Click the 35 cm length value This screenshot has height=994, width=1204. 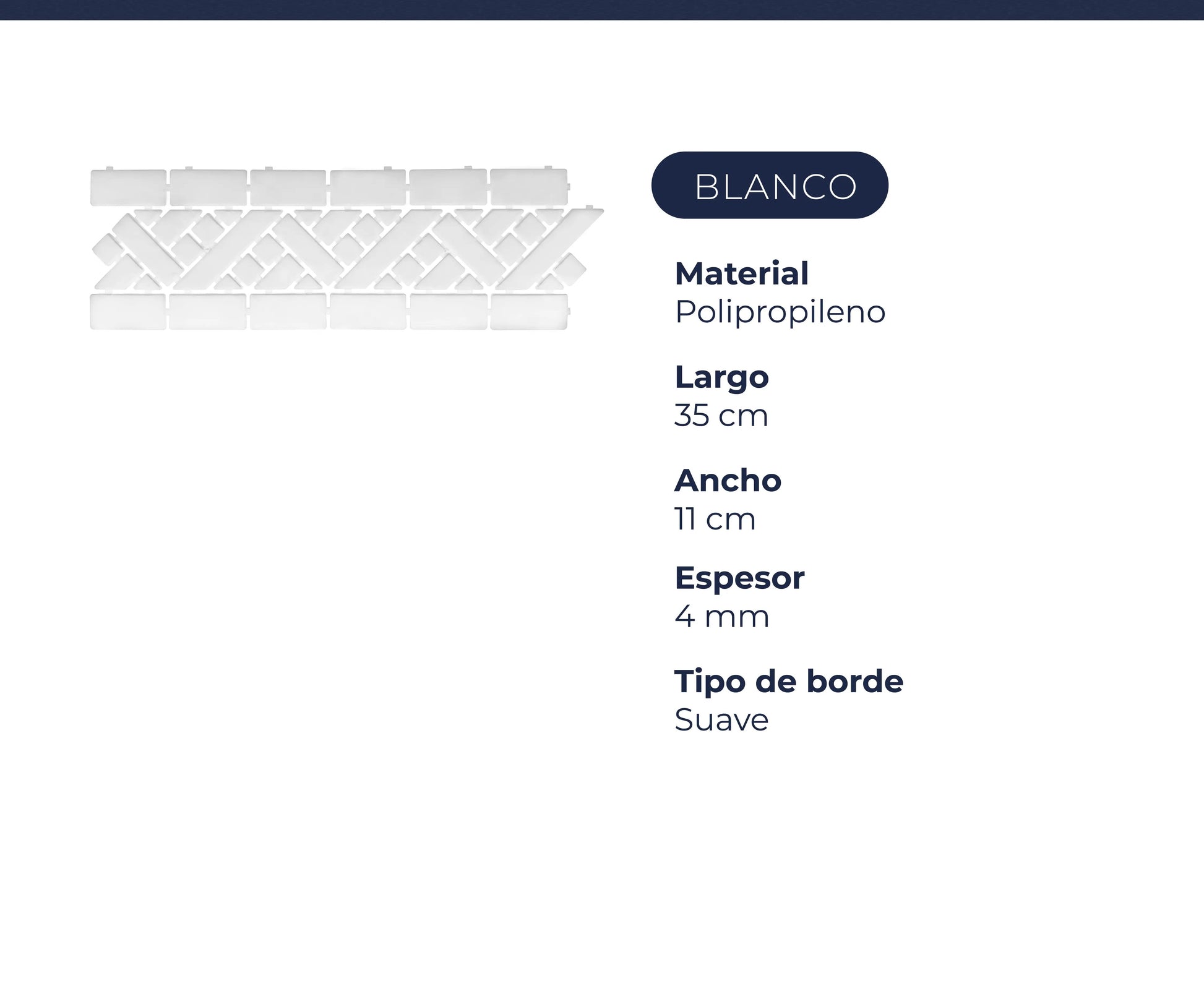pos(721,415)
